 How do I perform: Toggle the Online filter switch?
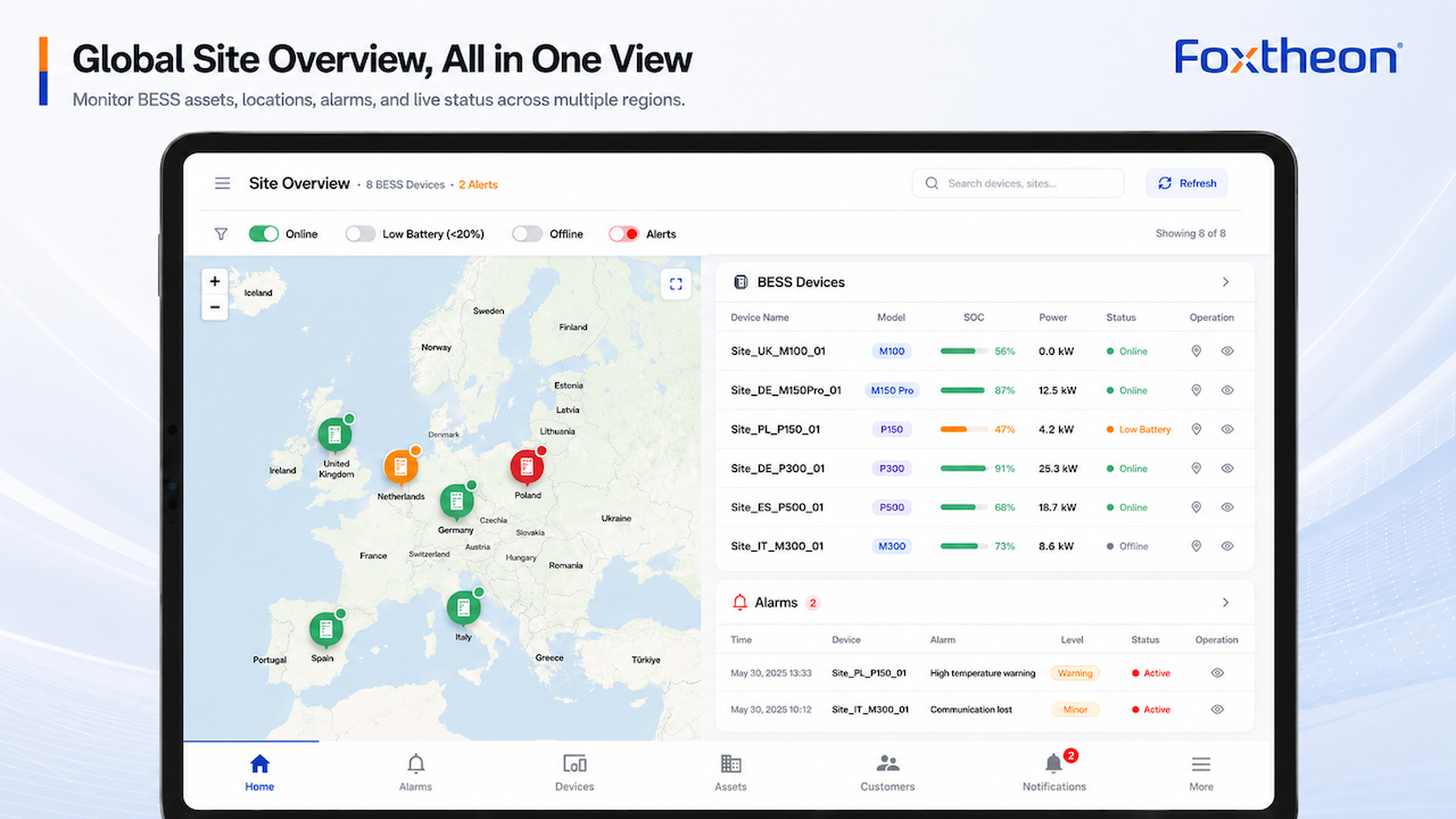[264, 234]
